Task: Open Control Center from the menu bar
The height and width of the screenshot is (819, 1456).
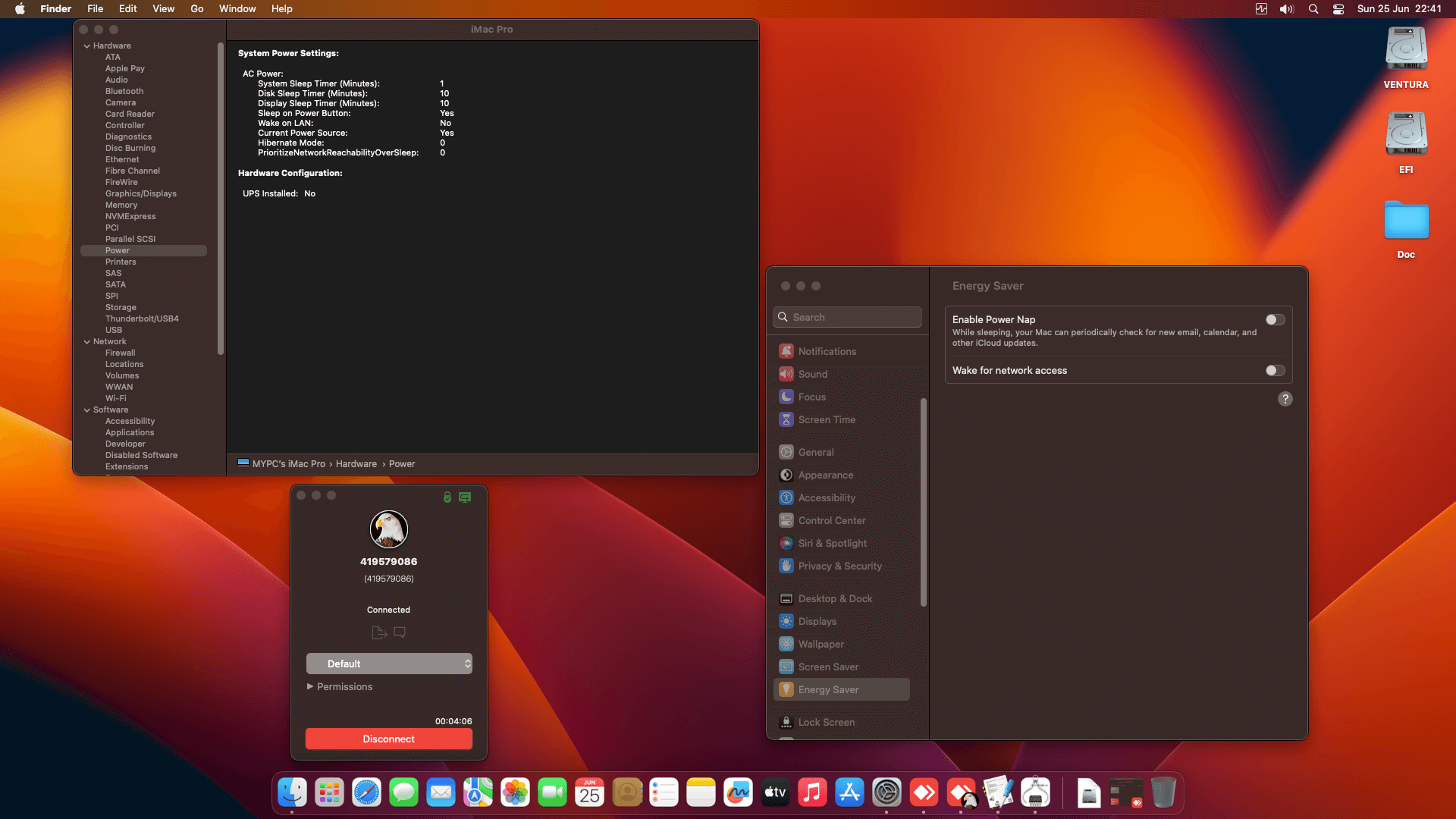Action: point(1338,9)
